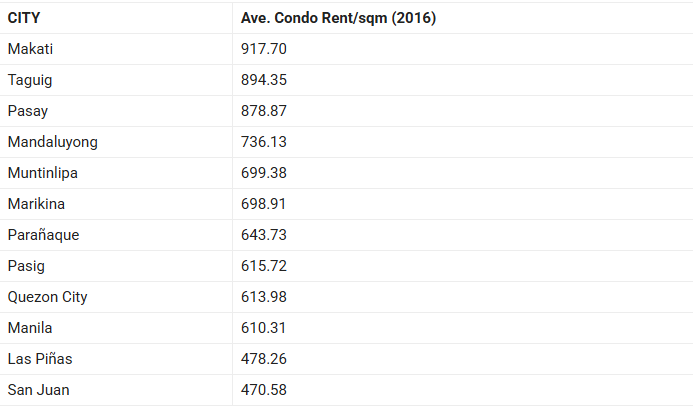The height and width of the screenshot is (406, 693).
Task: Select the 470.58 rent value
Action: 264,390
